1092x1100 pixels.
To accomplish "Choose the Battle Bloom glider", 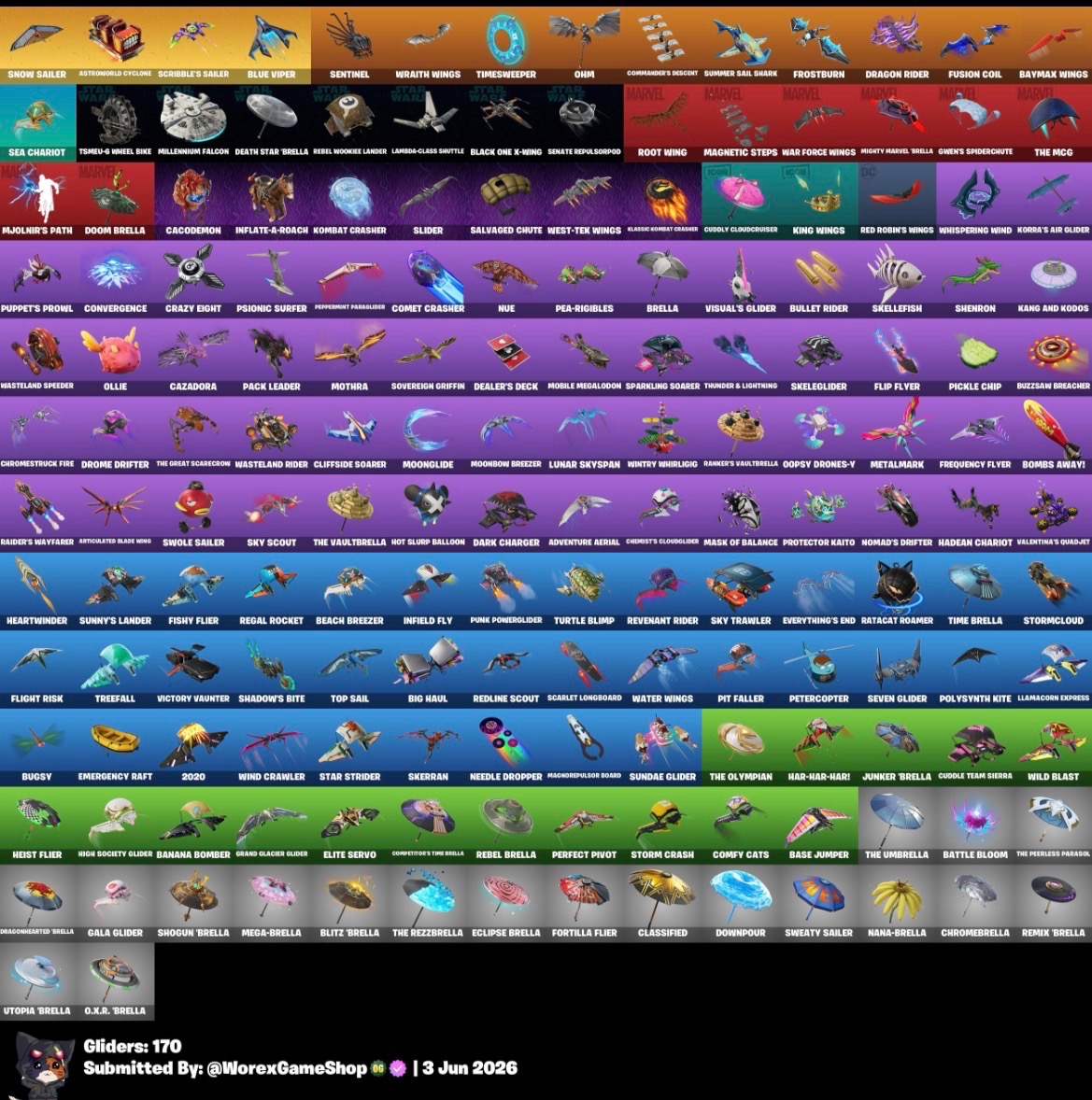I will pos(975,825).
